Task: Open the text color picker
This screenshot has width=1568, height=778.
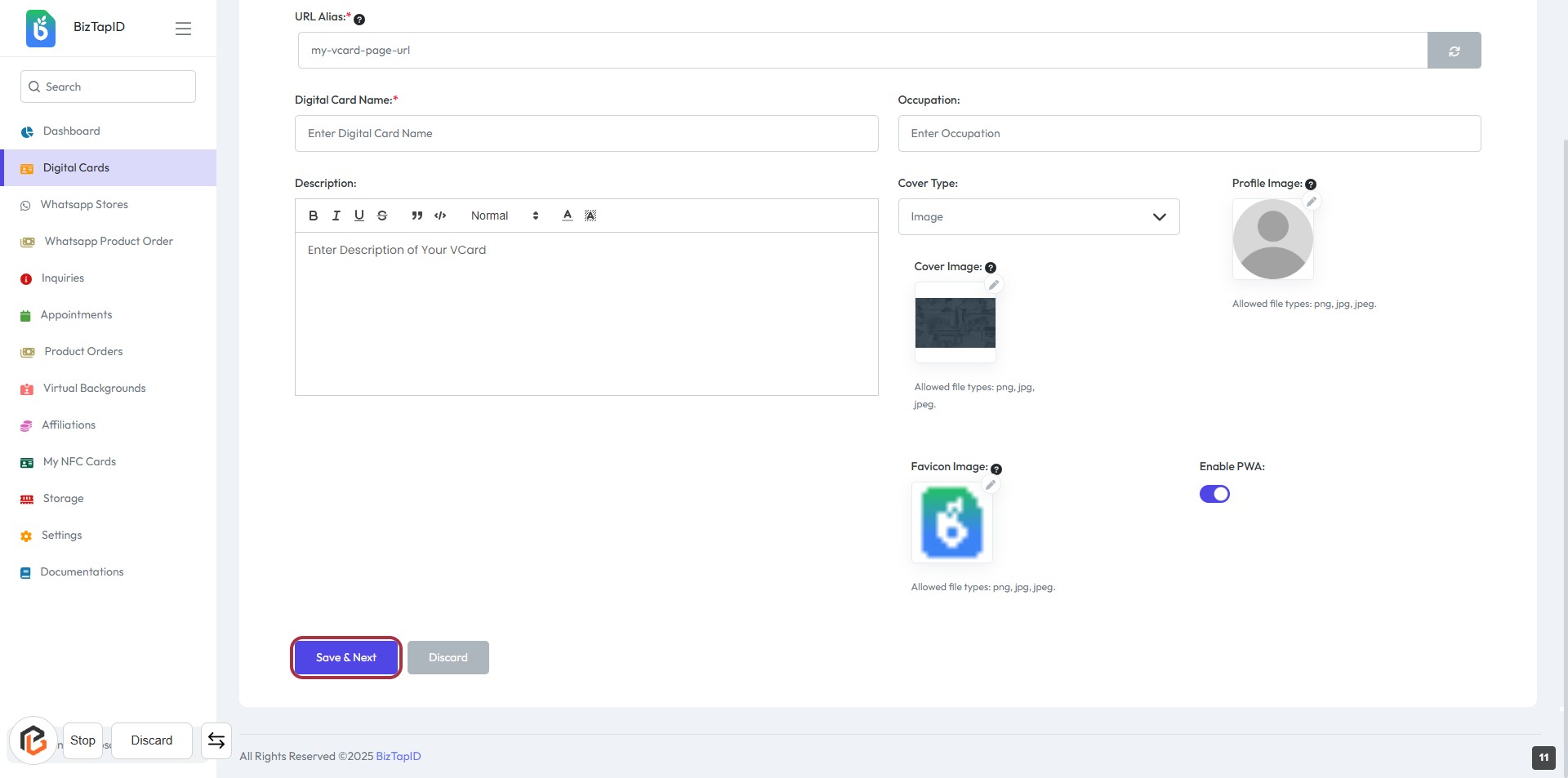Action: [567, 216]
